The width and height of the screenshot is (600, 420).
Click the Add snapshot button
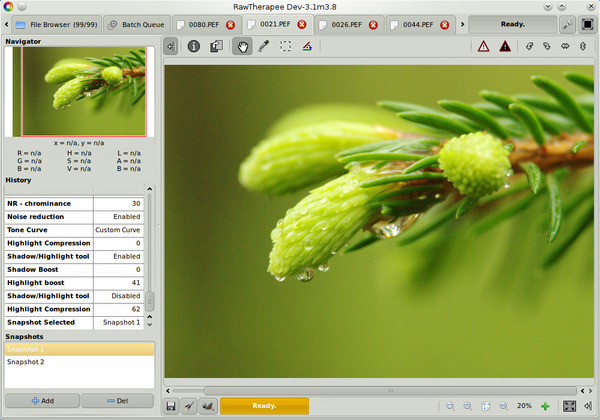pyautogui.click(x=41, y=400)
